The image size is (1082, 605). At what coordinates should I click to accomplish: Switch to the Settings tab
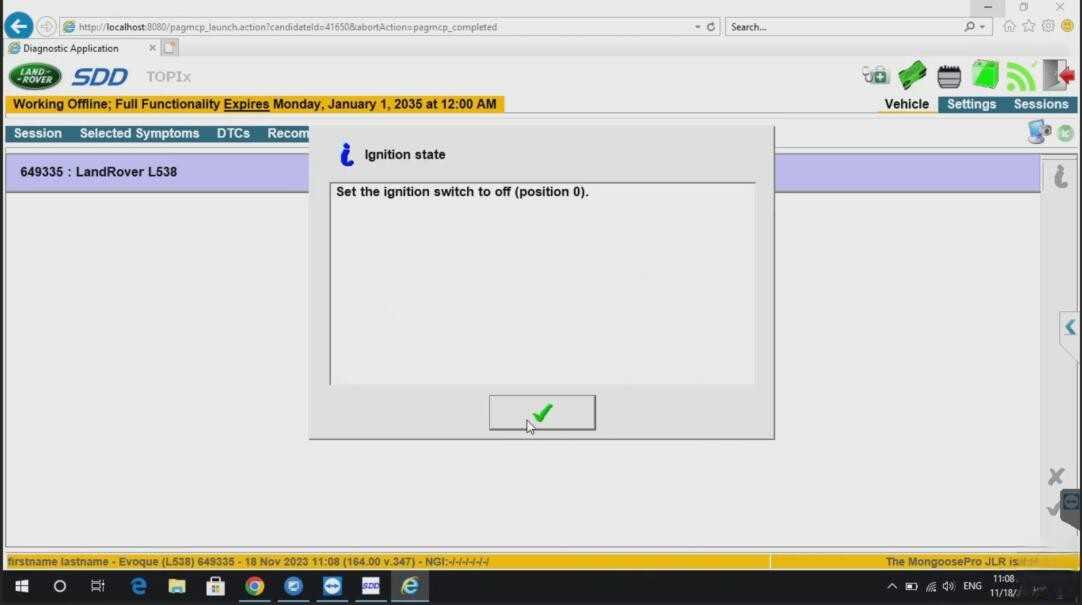[971, 104]
